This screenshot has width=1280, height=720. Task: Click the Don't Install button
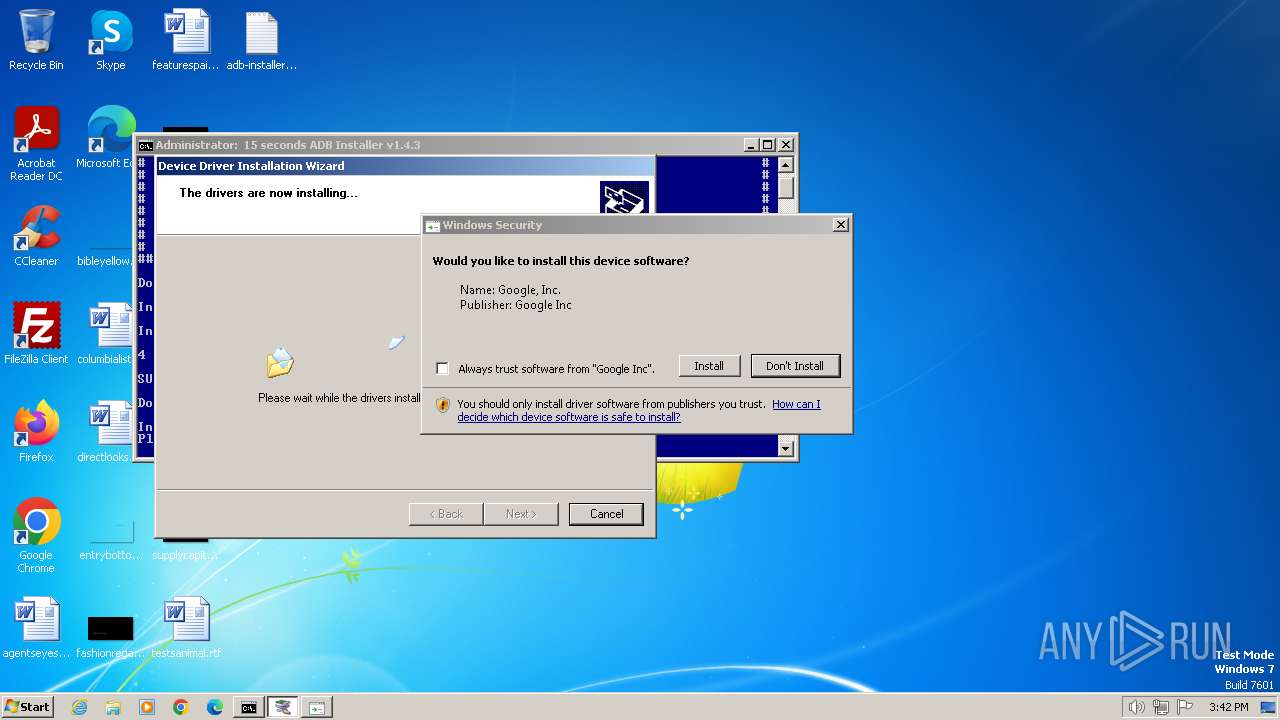[795, 366]
